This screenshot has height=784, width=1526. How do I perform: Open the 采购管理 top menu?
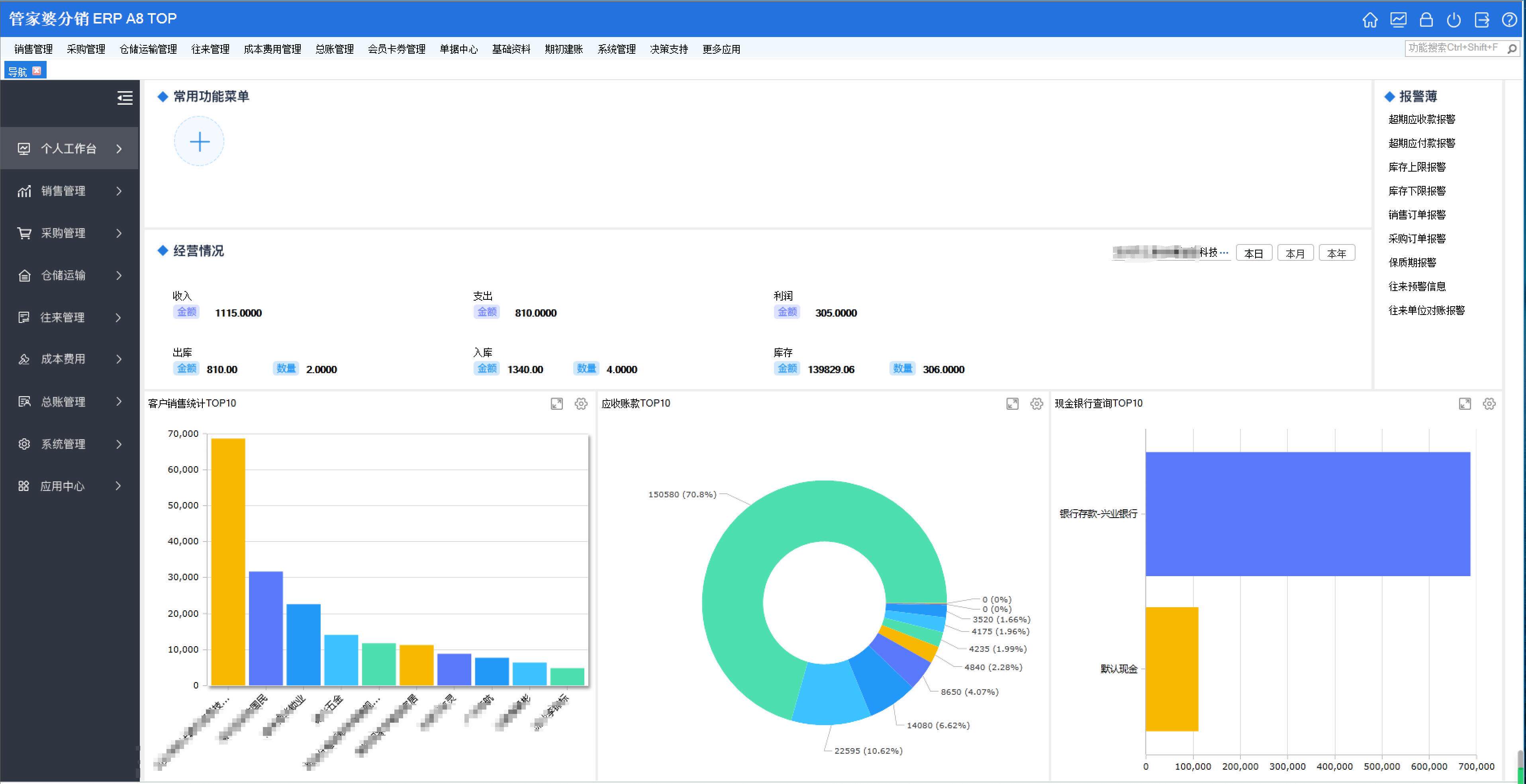(86, 49)
